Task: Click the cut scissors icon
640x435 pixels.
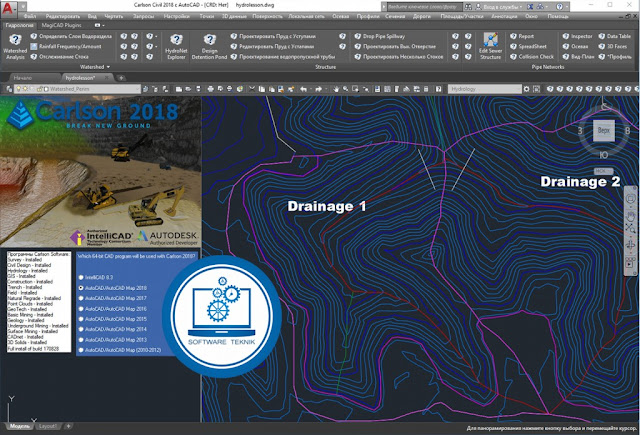Action: 252,89
